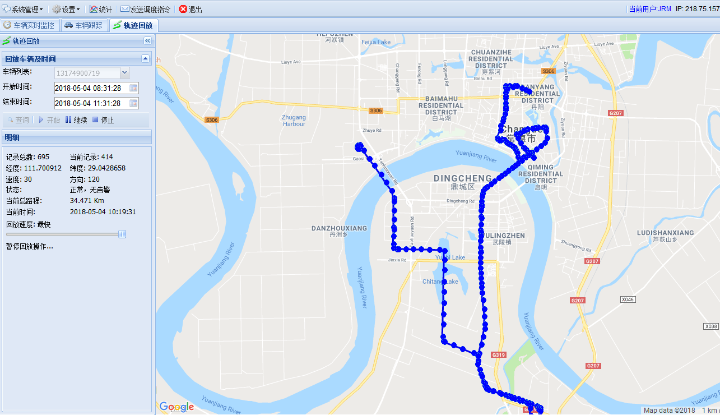
Task: Click the playback speed slider handle
Action: pyautogui.click(x=122, y=234)
